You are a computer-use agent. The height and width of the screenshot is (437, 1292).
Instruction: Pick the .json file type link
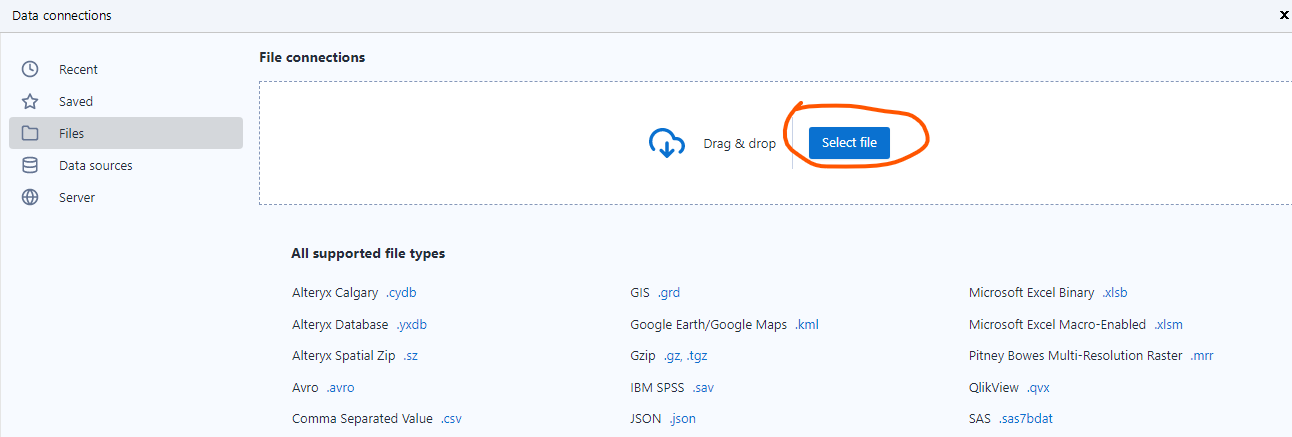coord(682,419)
